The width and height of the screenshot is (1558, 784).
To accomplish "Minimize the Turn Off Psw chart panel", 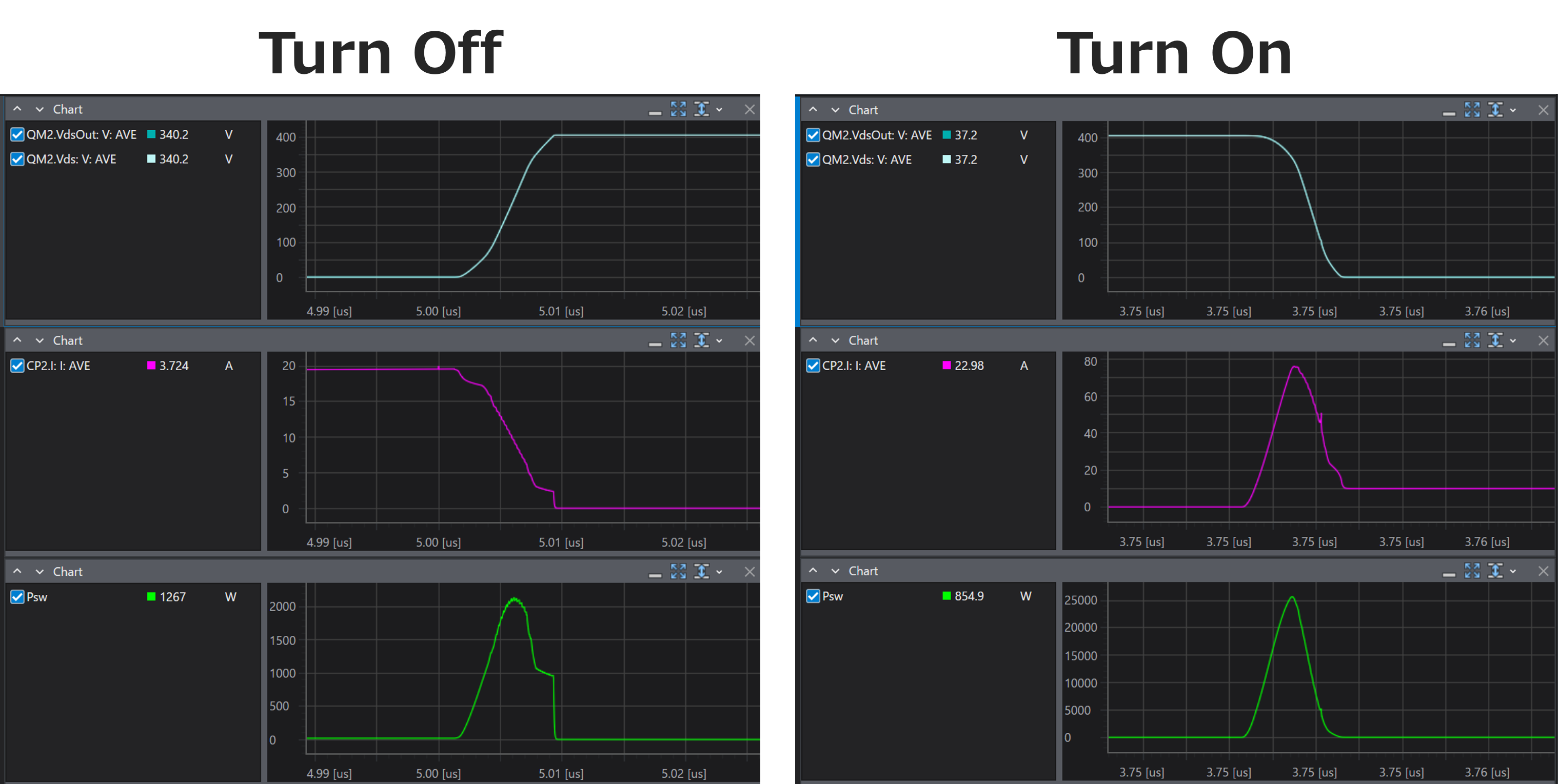I will pos(655,575).
